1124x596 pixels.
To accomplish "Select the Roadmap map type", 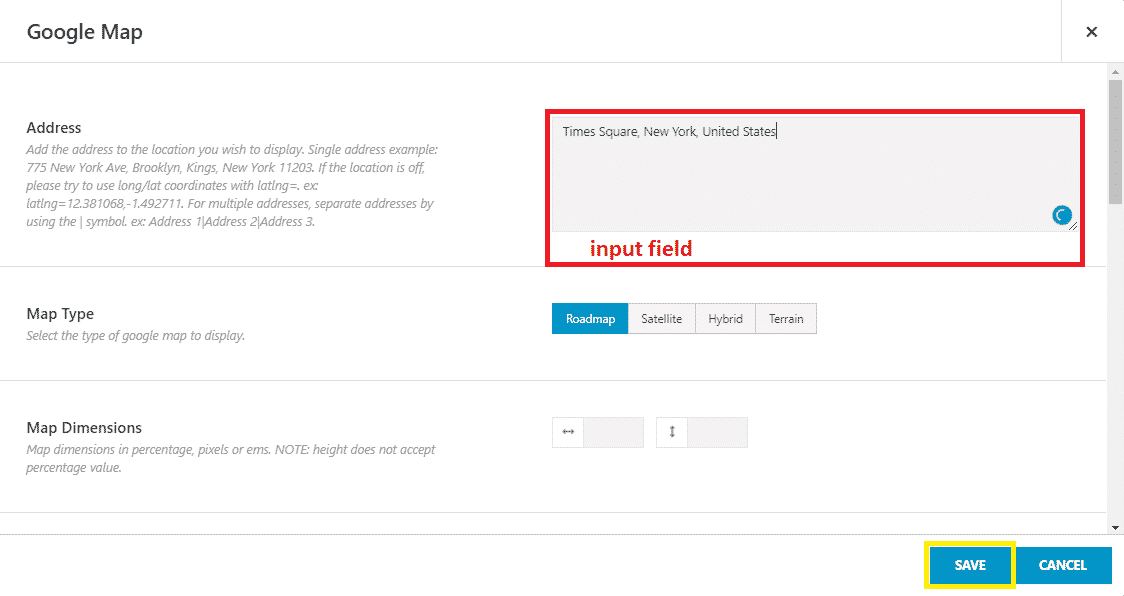I will coord(590,318).
